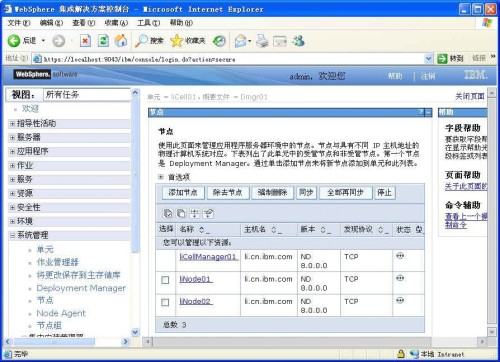Go to the Home page icon
This screenshot has width=500, height=362.
121,41
